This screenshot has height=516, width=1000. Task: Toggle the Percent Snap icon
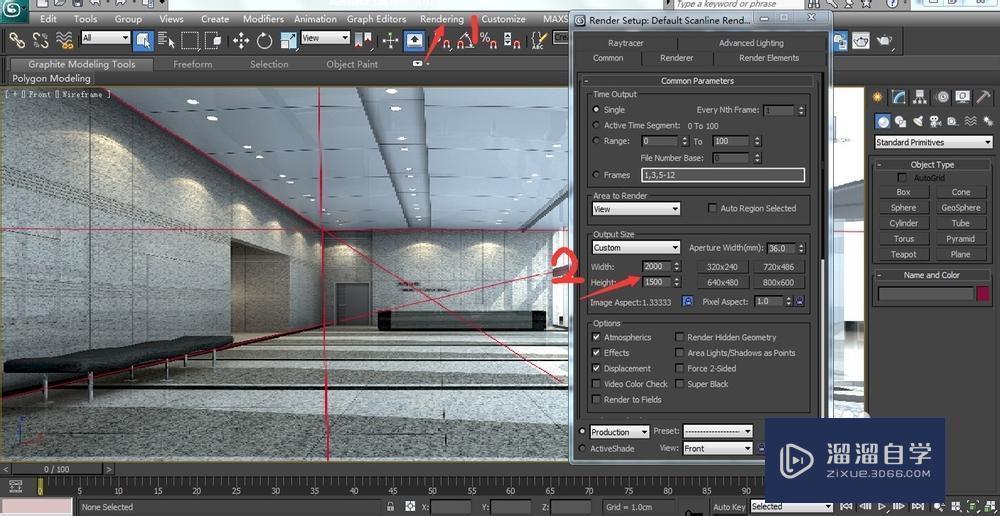(489, 41)
